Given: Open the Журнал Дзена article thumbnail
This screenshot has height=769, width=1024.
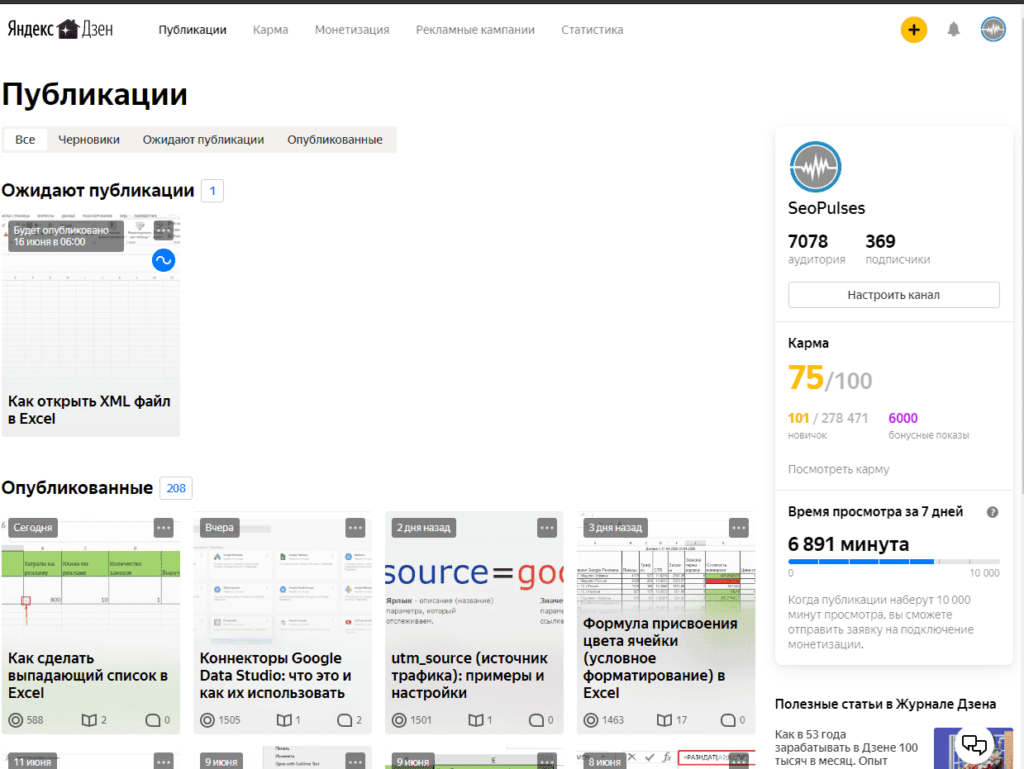Looking at the screenshot, I should coord(973,748).
